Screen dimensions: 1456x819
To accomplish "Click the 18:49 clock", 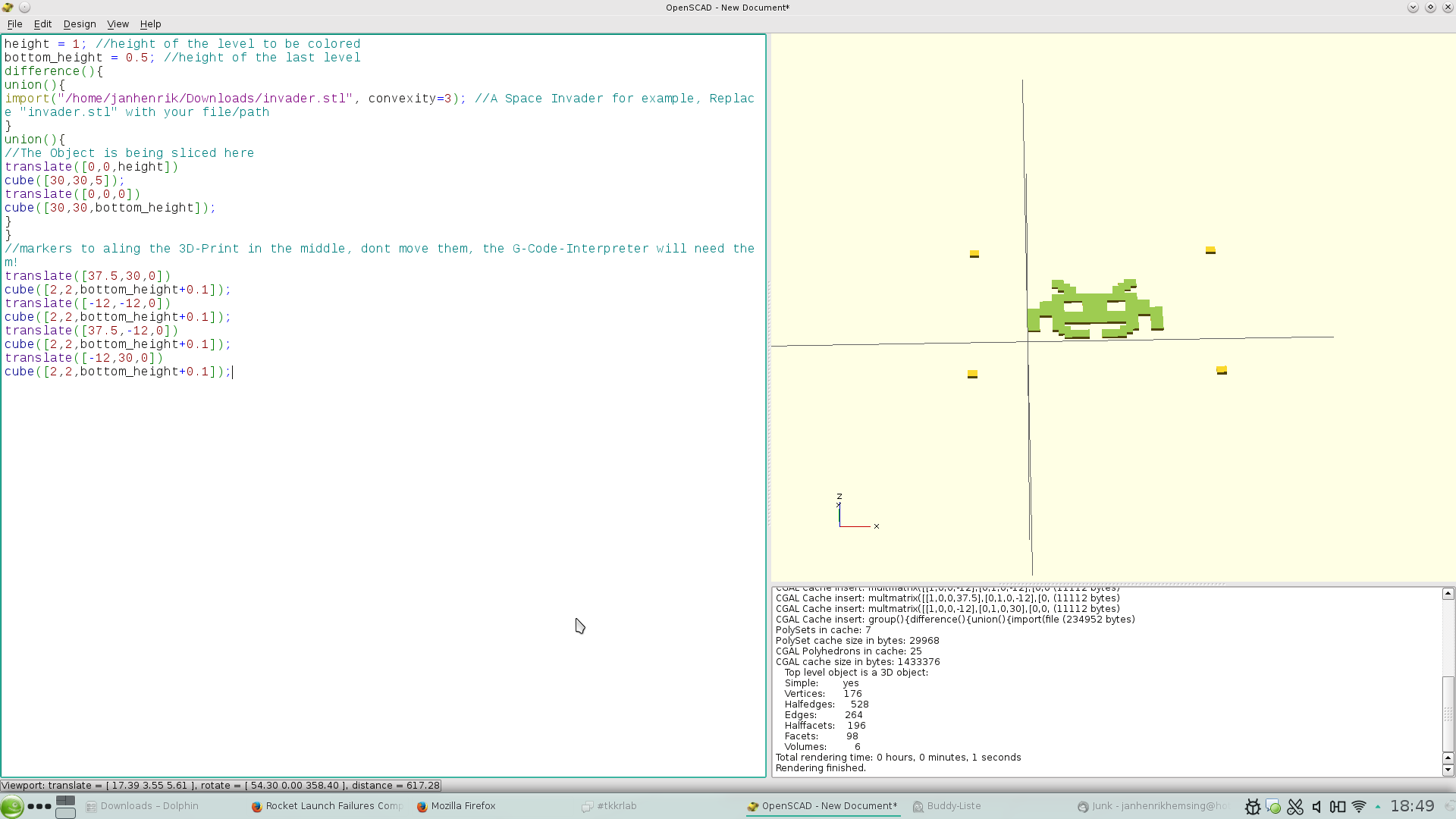I will tap(1412, 806).
